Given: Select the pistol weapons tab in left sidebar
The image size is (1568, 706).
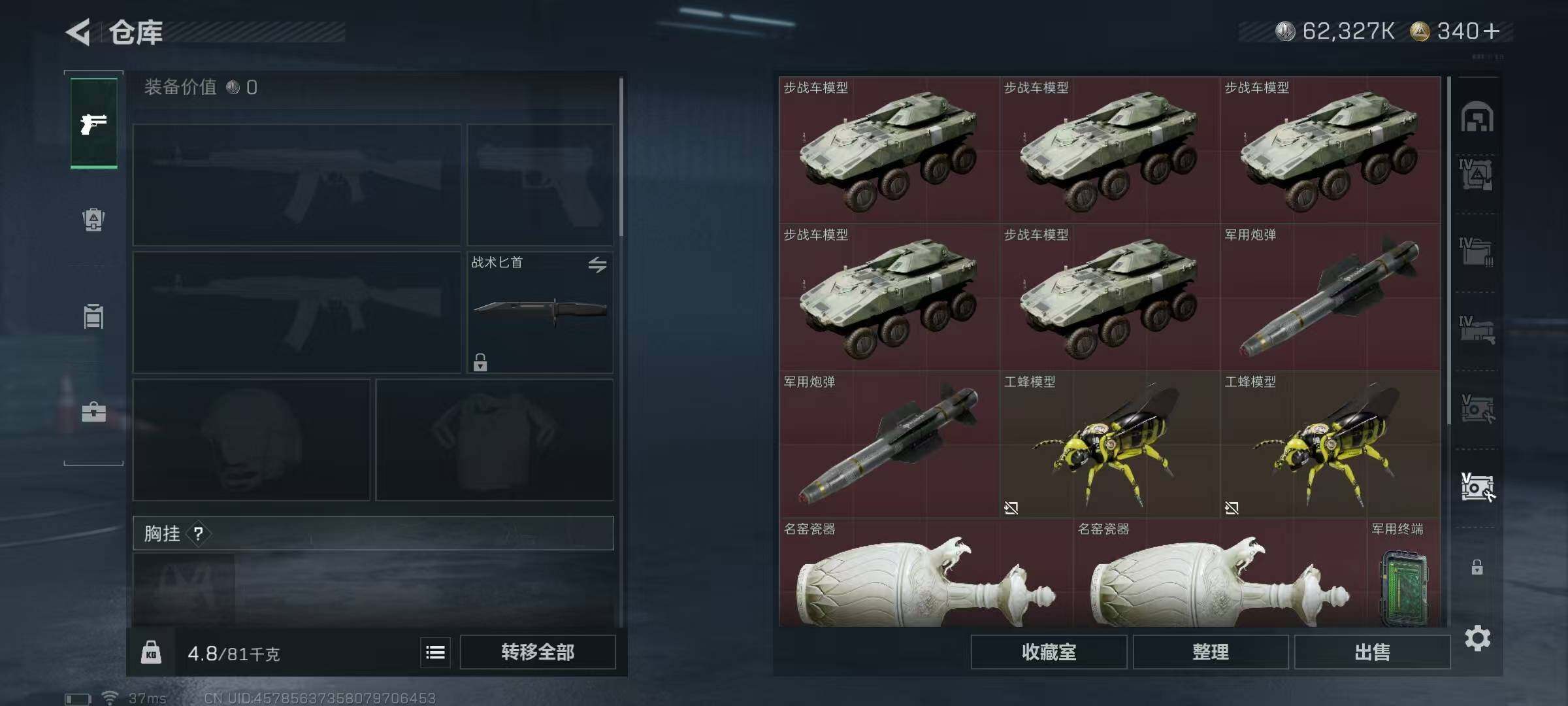Looking at the screenshot, I should (x=93, y=123).
